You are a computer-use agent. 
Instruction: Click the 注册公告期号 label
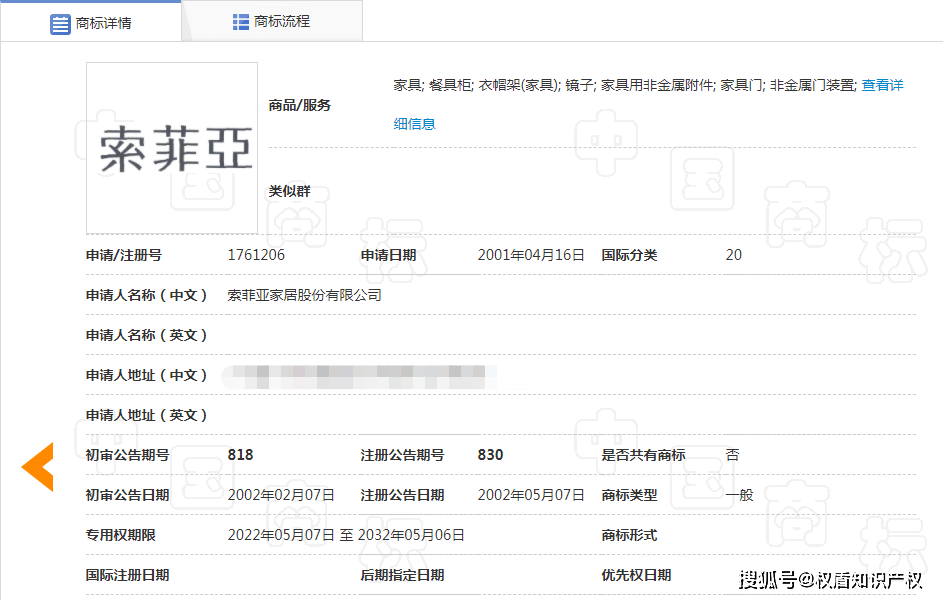402,455
